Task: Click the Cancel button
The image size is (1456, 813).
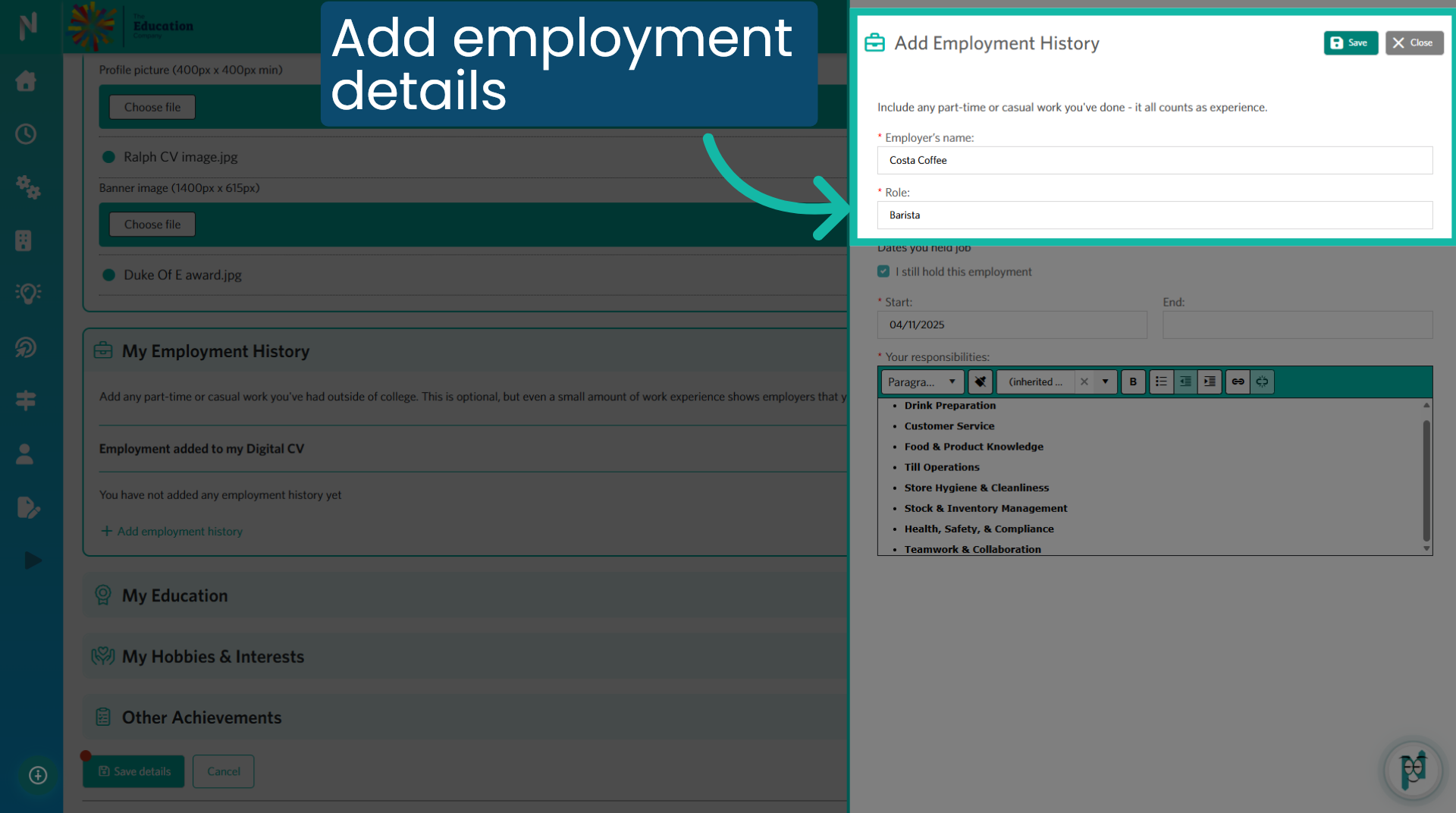Action: point(223,771)
